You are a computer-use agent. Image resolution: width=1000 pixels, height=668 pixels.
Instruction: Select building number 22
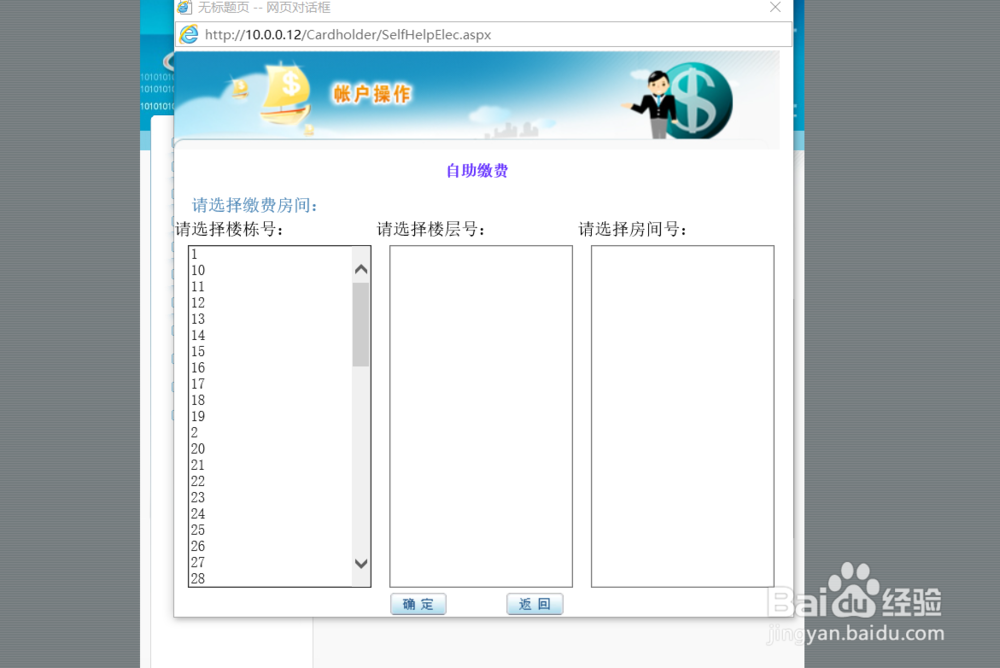pos(270,481)
